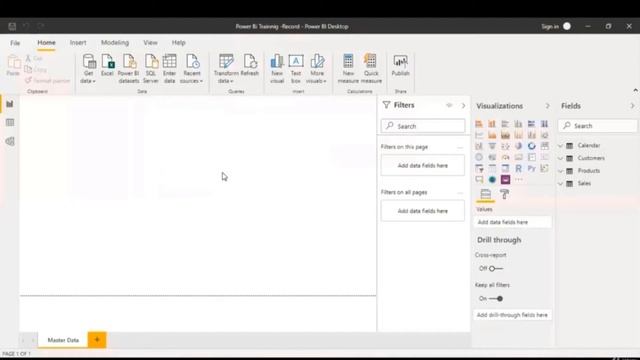
Task: Click Add data fields under Filters on all pages
Action: pyautogui.click(x=423, y=211)
